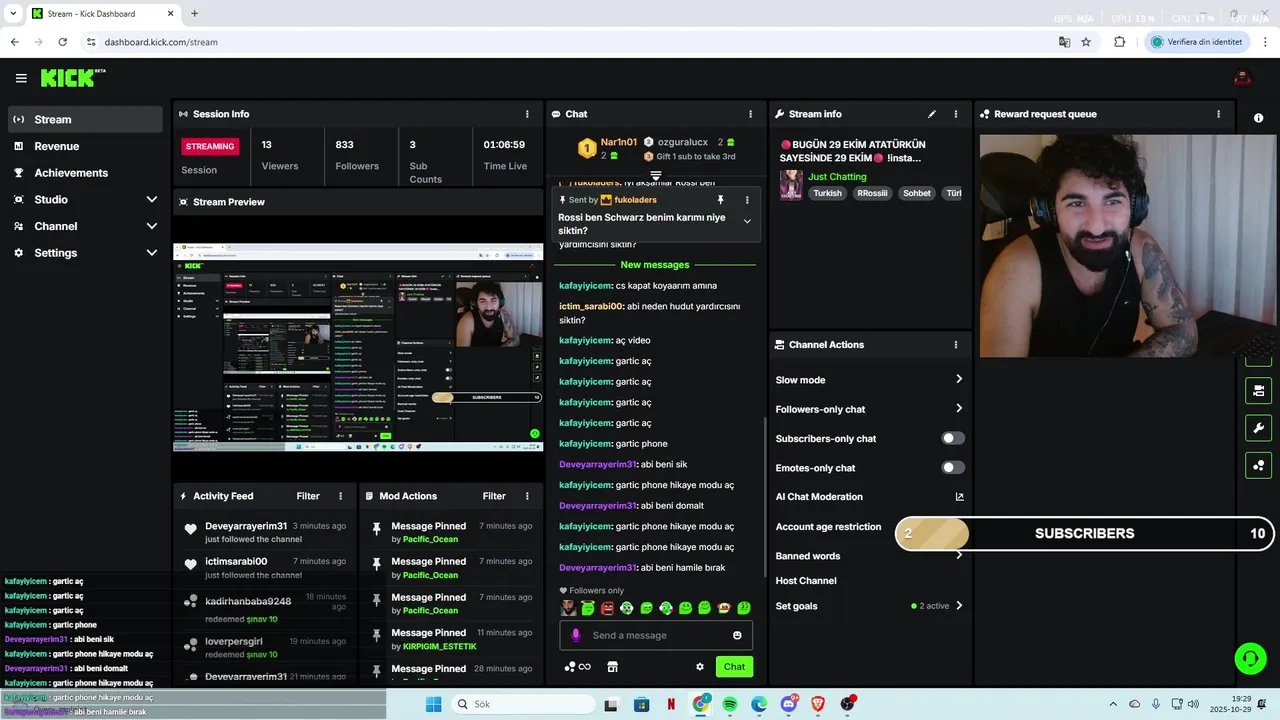Viewport: 1280px width, 720px height.
Task: Open Windows Start menu
Action: click(x=433, y=704)
